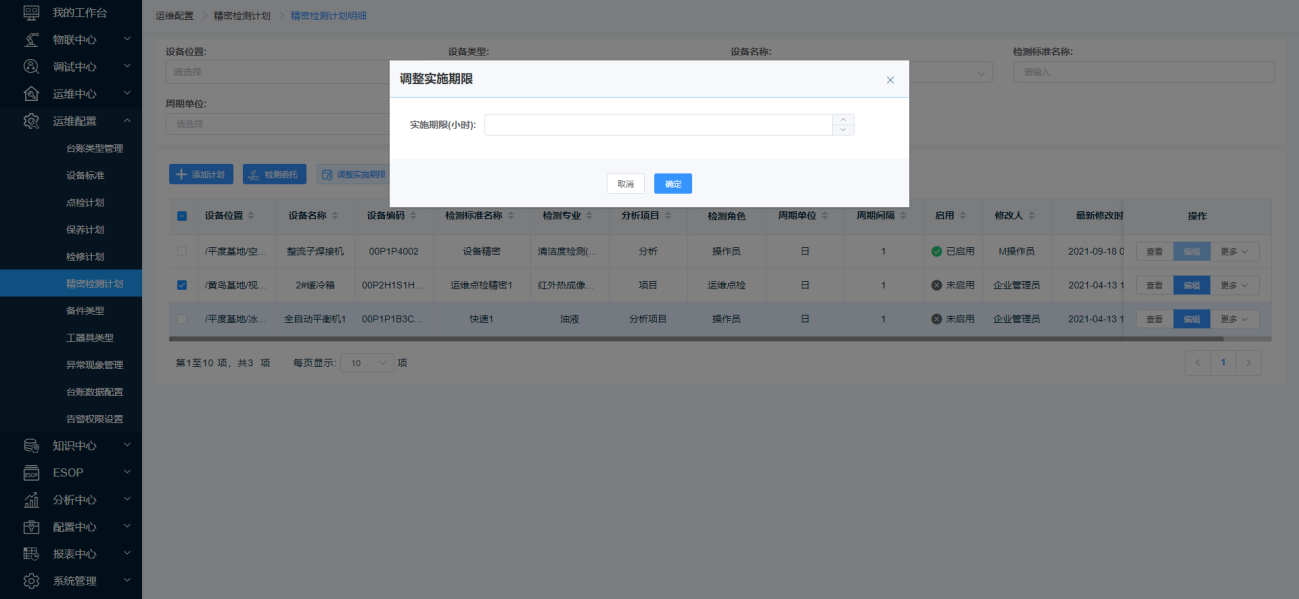Confirm with the 确定 button
1299x599 pixels.
click(673, 184)
